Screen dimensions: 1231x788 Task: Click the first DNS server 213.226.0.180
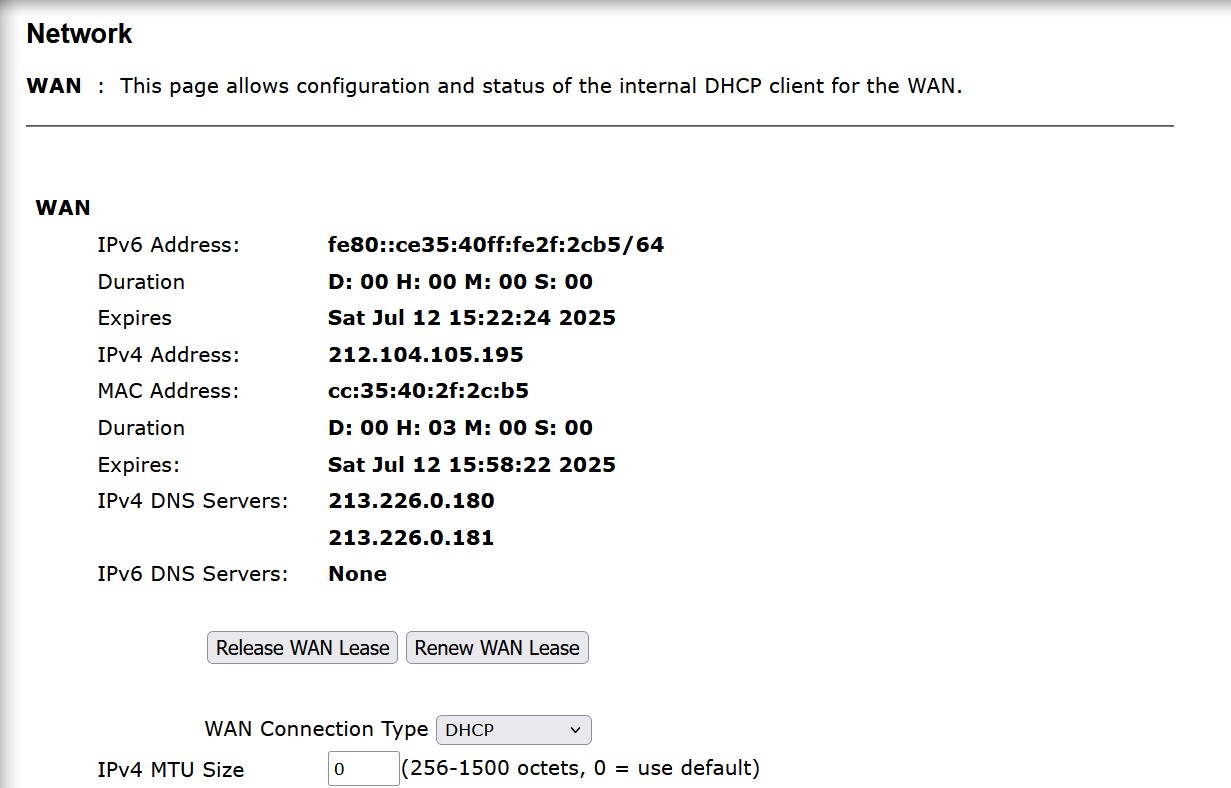[x=411, y=501]
